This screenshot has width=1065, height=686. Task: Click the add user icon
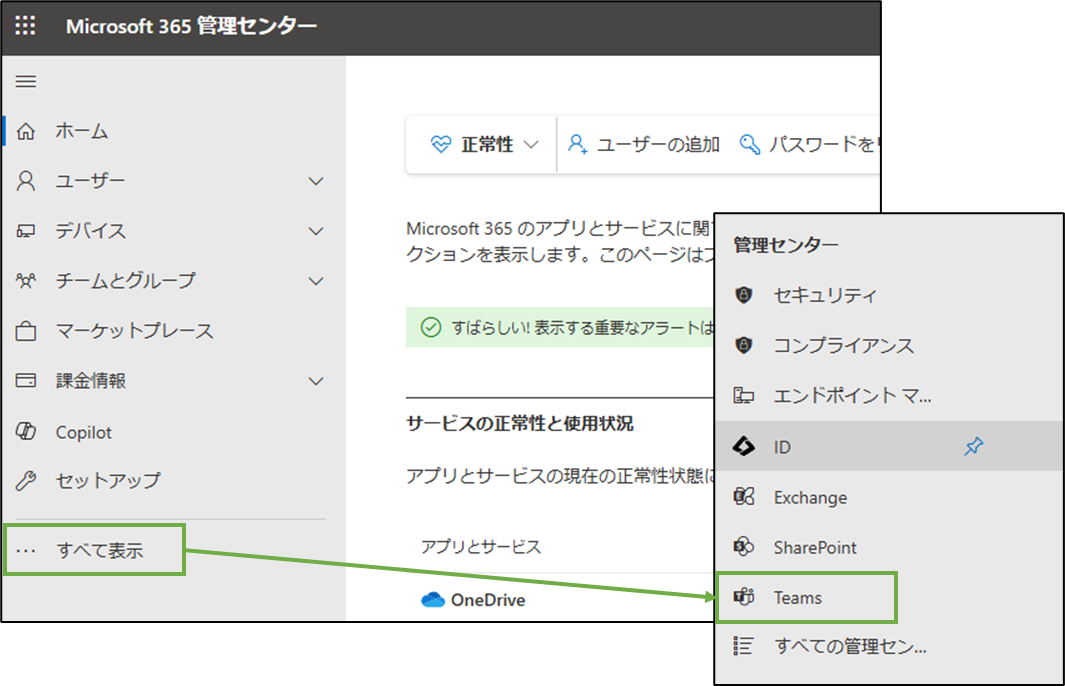(x=577, y=144)
